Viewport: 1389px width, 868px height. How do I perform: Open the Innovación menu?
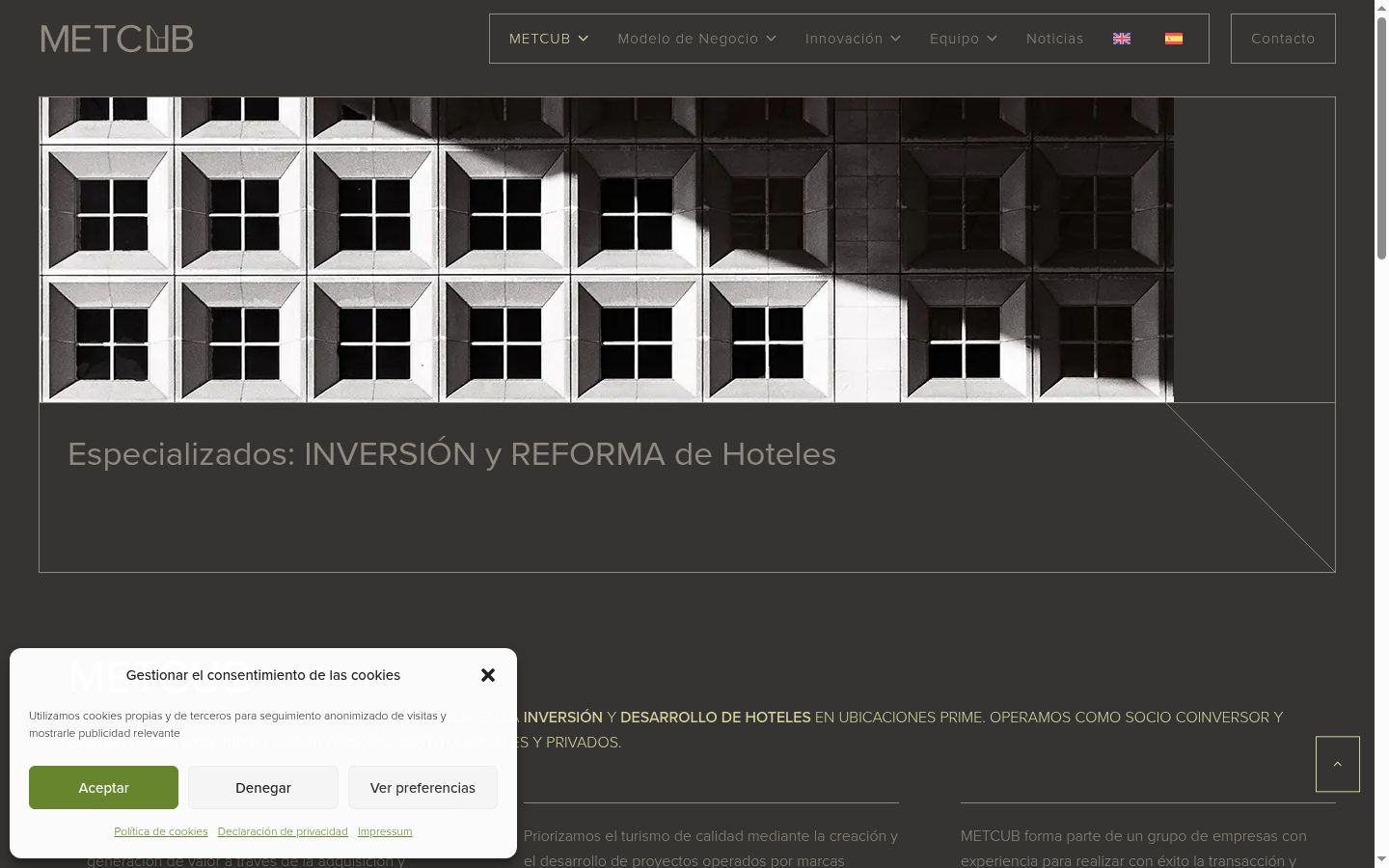(844, 39)
